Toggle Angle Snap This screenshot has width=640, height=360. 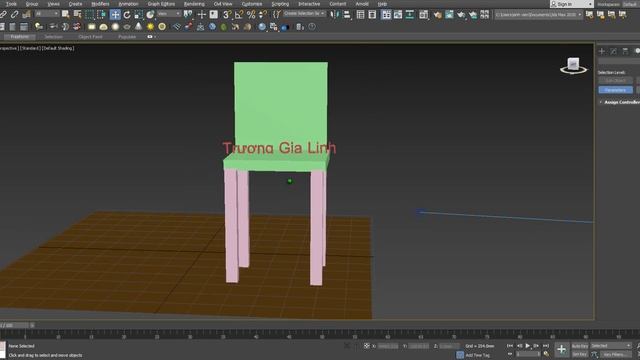(239, 15)
